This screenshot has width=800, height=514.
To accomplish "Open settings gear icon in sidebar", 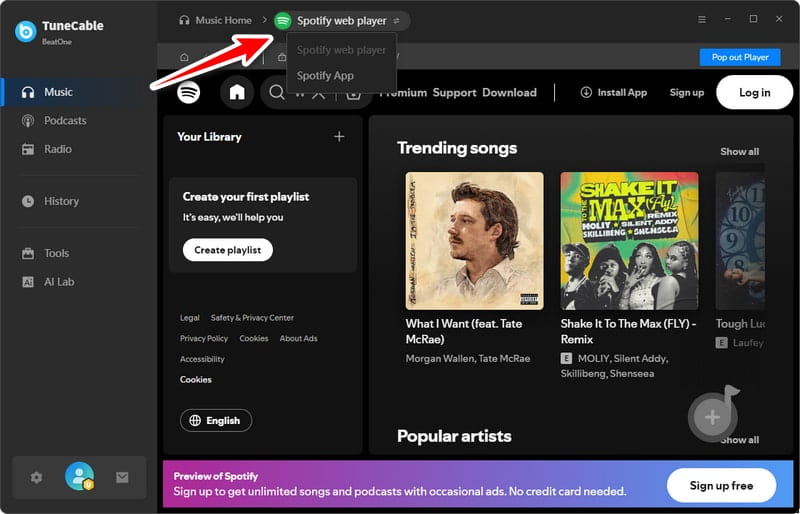I will [36, 478].
